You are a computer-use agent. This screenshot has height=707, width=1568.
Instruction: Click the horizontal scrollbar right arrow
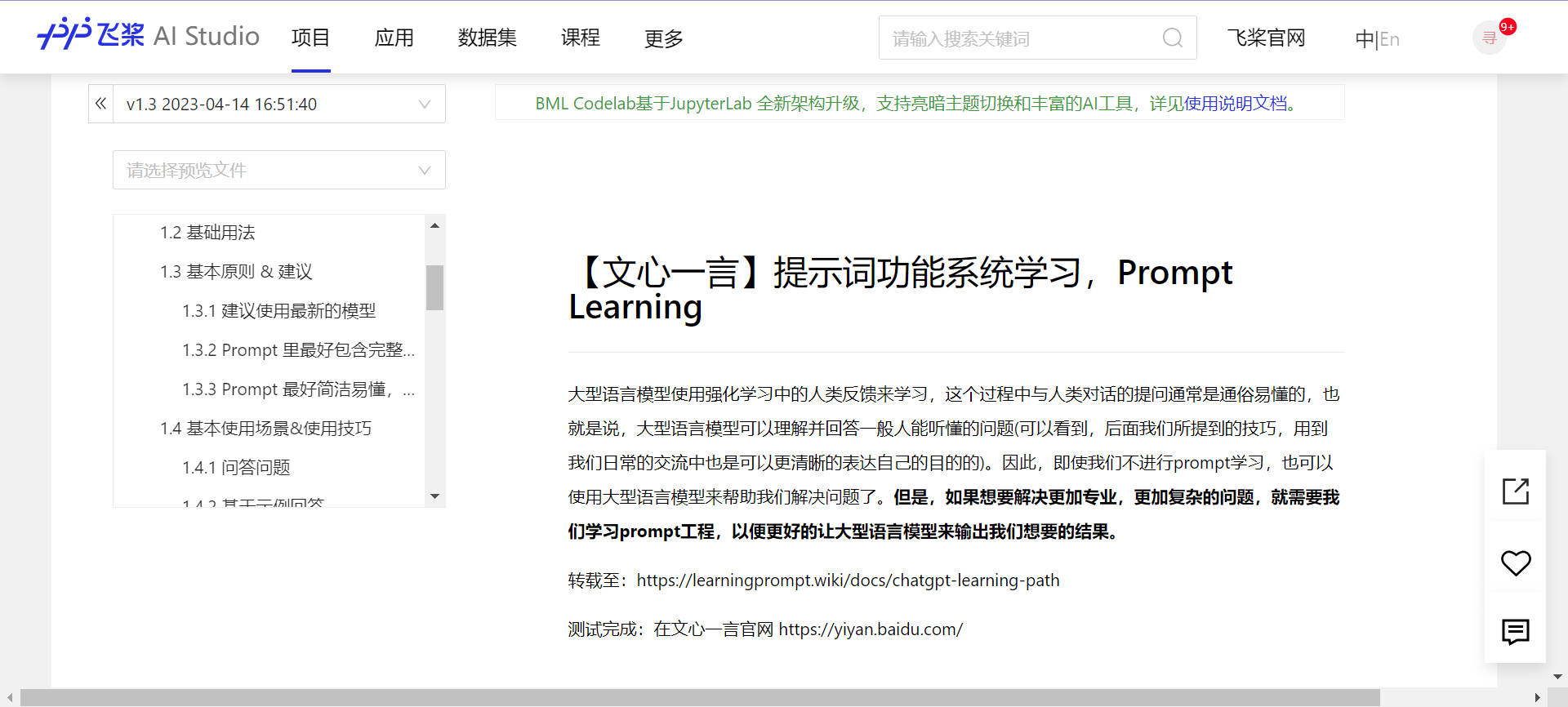[x=1537, y=698]
